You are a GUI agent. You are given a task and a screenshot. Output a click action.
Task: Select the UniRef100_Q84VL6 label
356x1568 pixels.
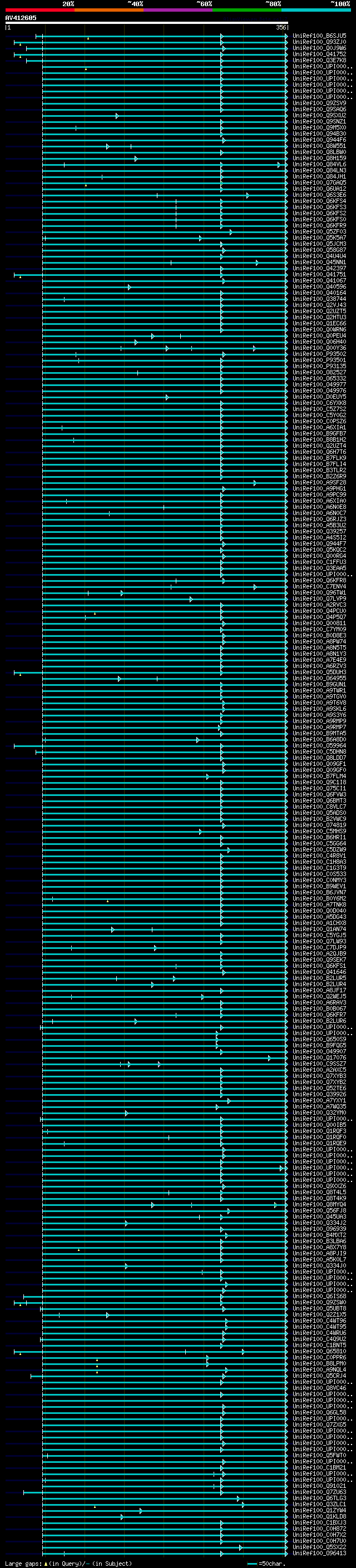point(319,164)
